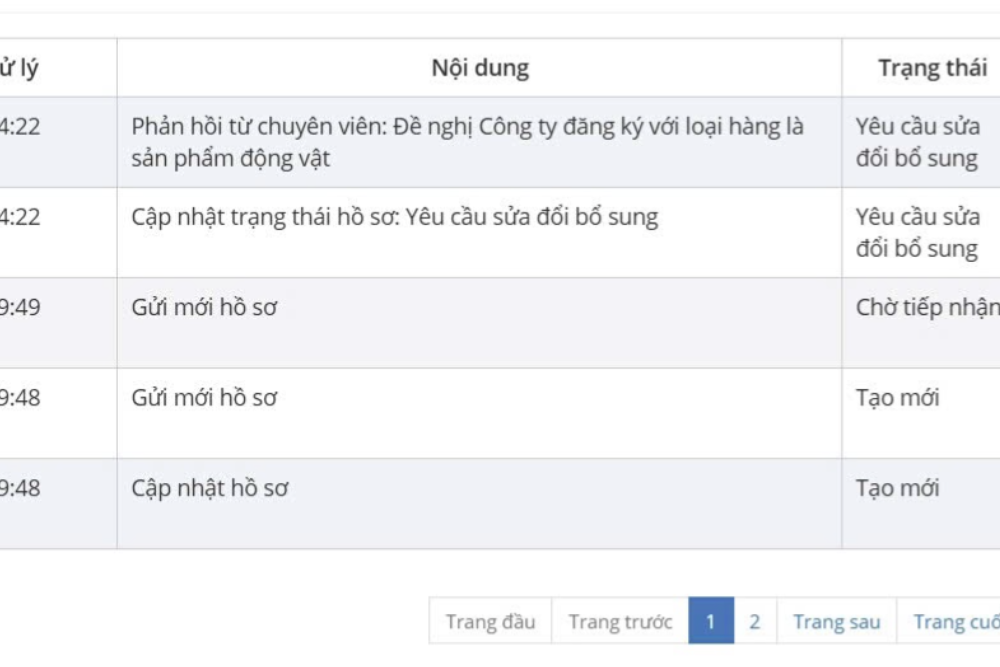
Task: Click Tạo mới status in last row
Action: coord(897,489)
